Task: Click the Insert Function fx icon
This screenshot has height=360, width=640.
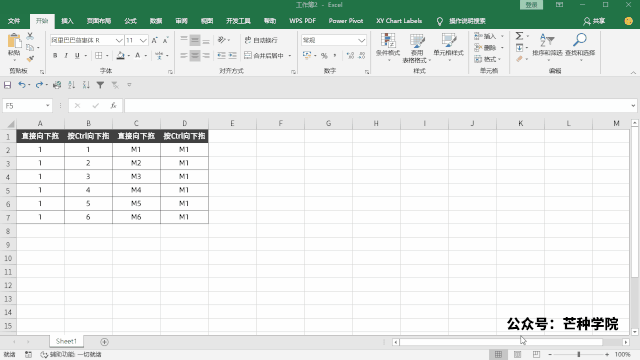Action: click(x=113, y=106)
